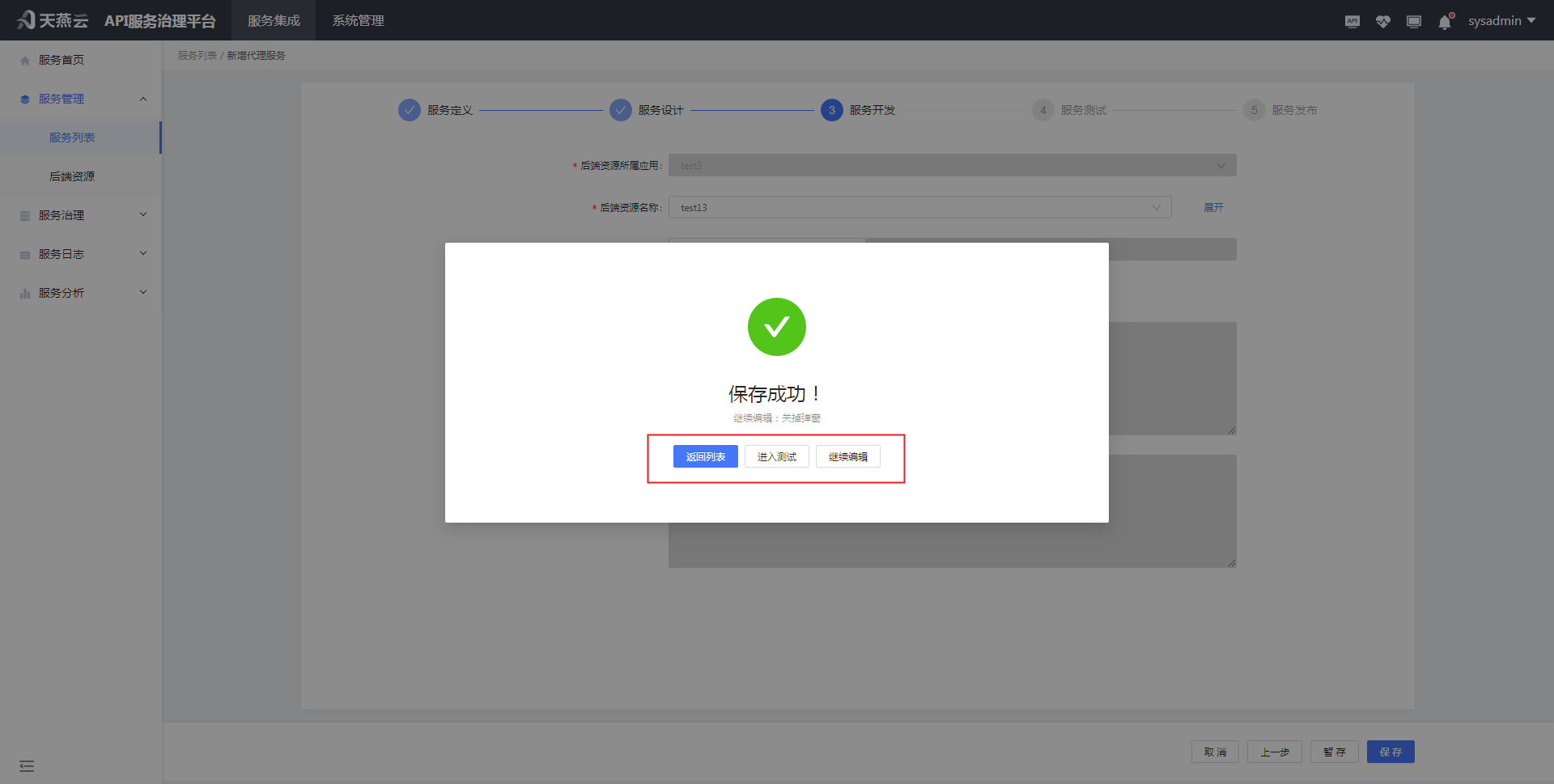The width and height of the screenshot is (1554, 784).
Task: Click the 进入测试 button in the dialog
Action: (776, 456)
